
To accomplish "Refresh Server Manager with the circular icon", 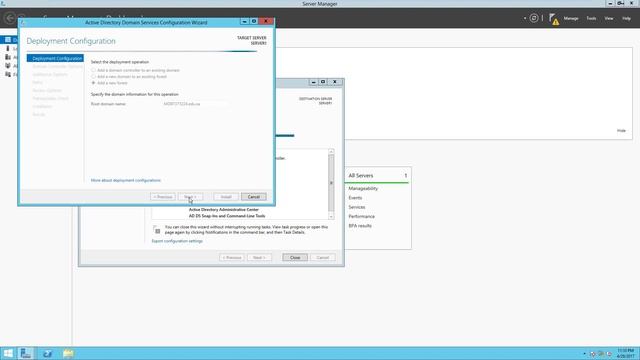I will coord(533,18).
